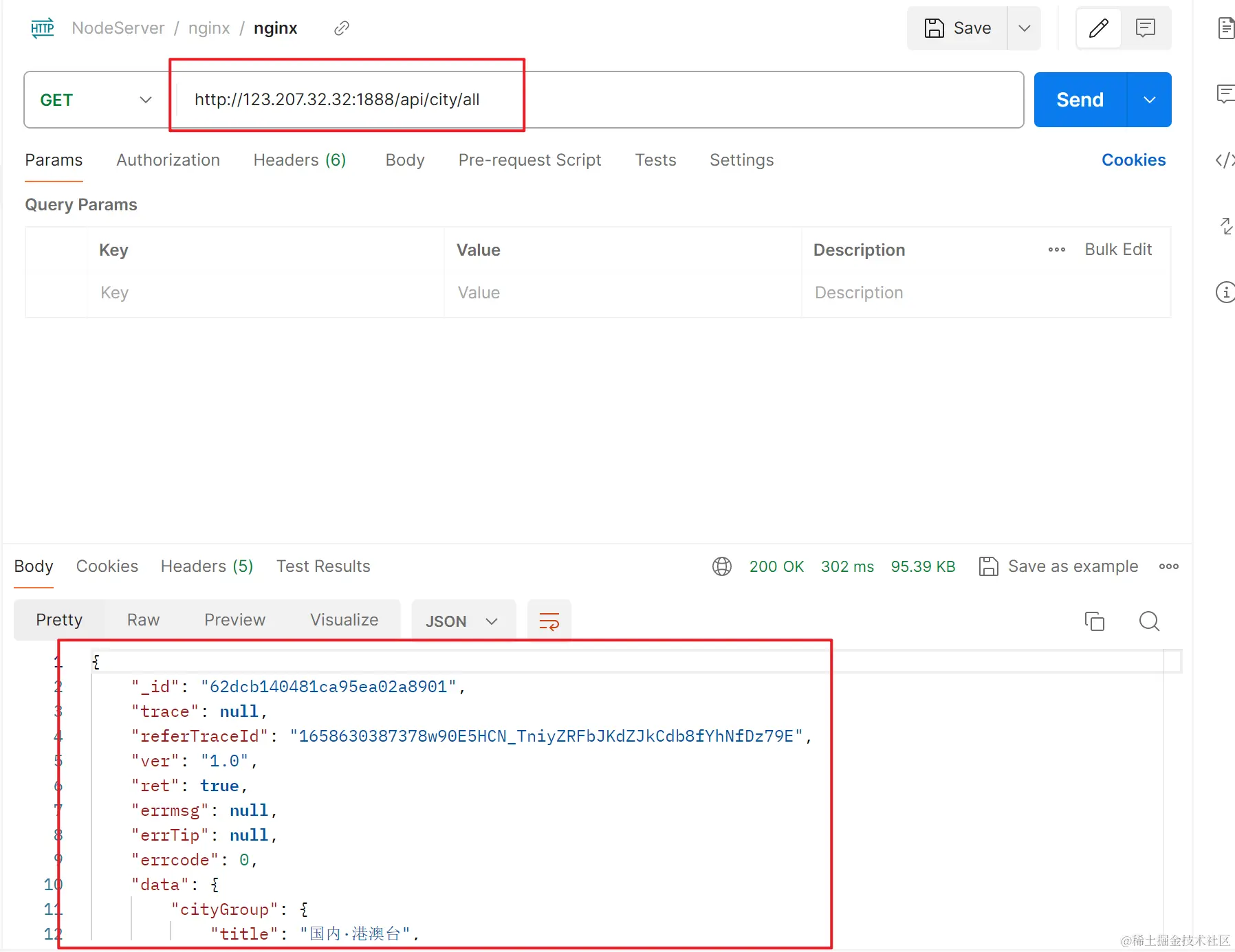1235x952 pixels.
Task: Open the code snippet icon in the right sidebar
Action: pos(1225,160)
